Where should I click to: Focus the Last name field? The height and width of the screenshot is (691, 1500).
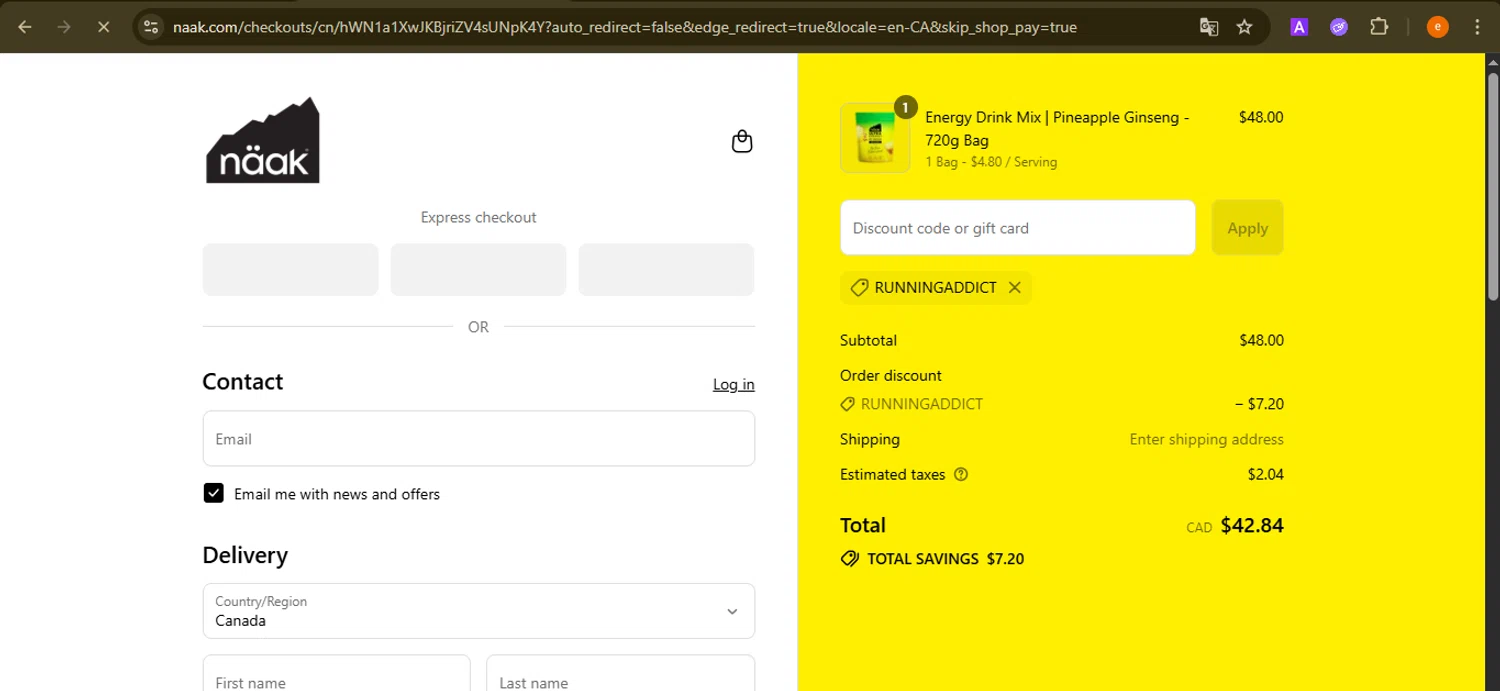[x=620, y=674]
